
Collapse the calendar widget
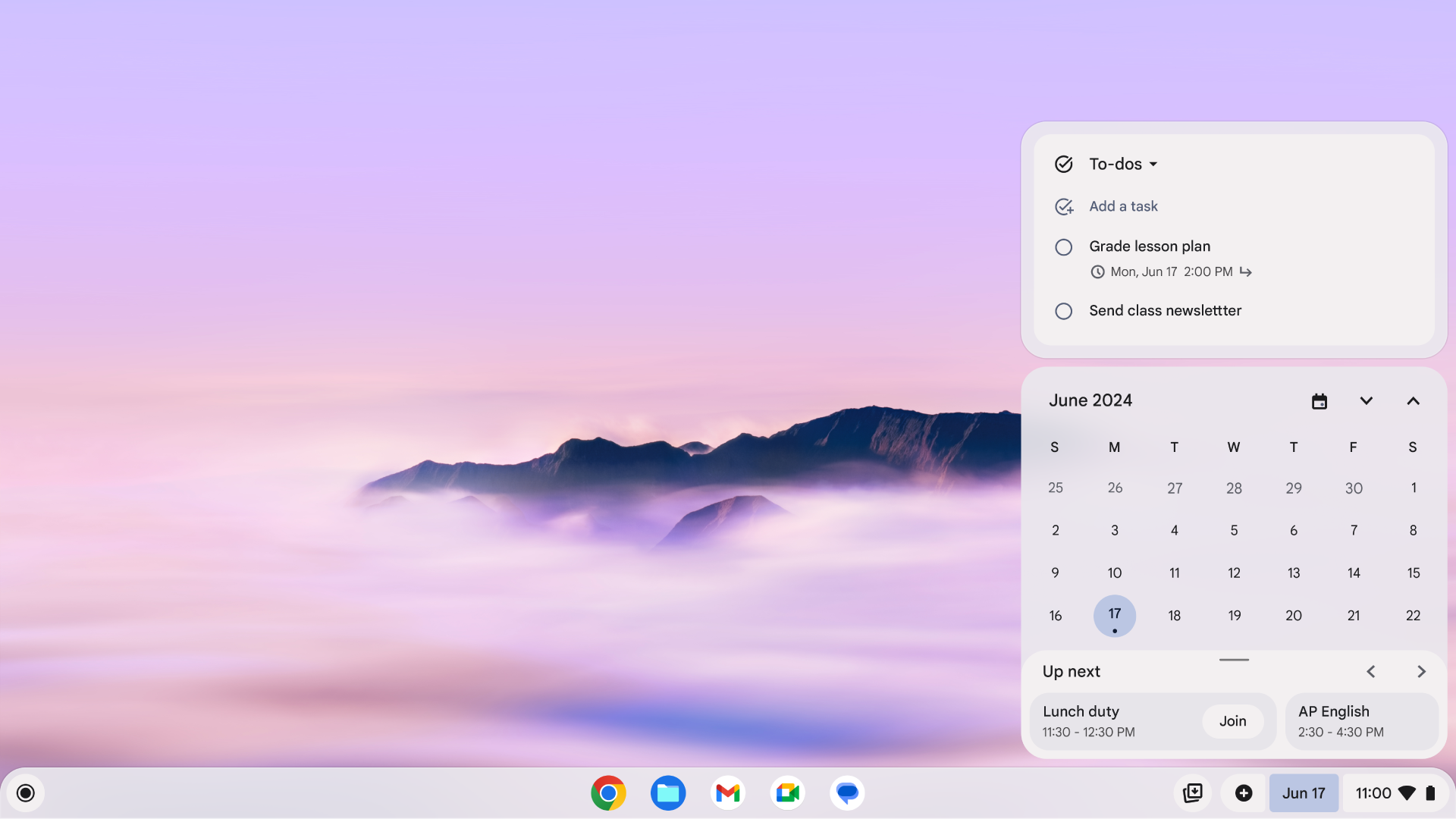pos(1412,400)
